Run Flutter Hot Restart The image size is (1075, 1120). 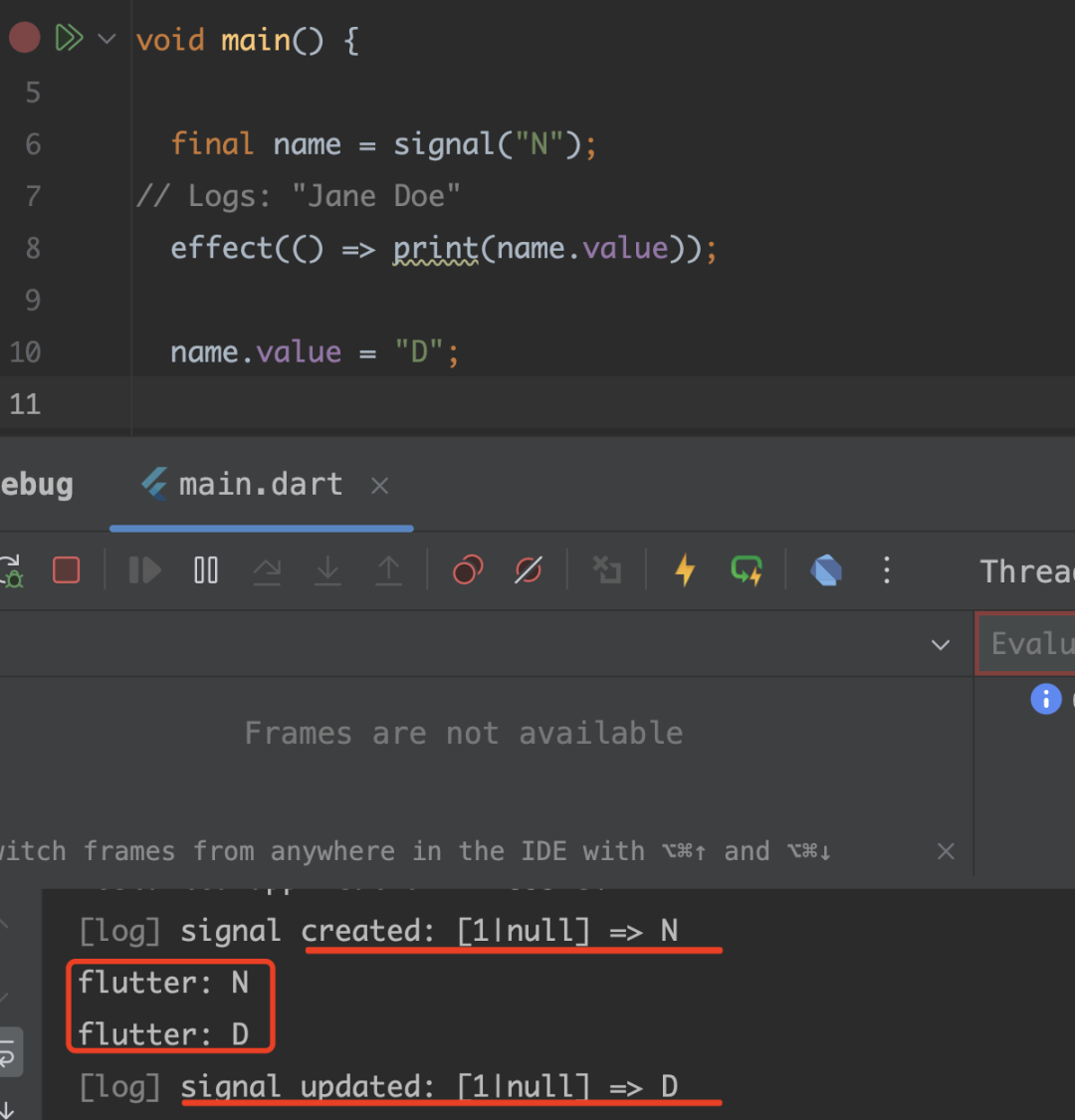pos(747,570)
